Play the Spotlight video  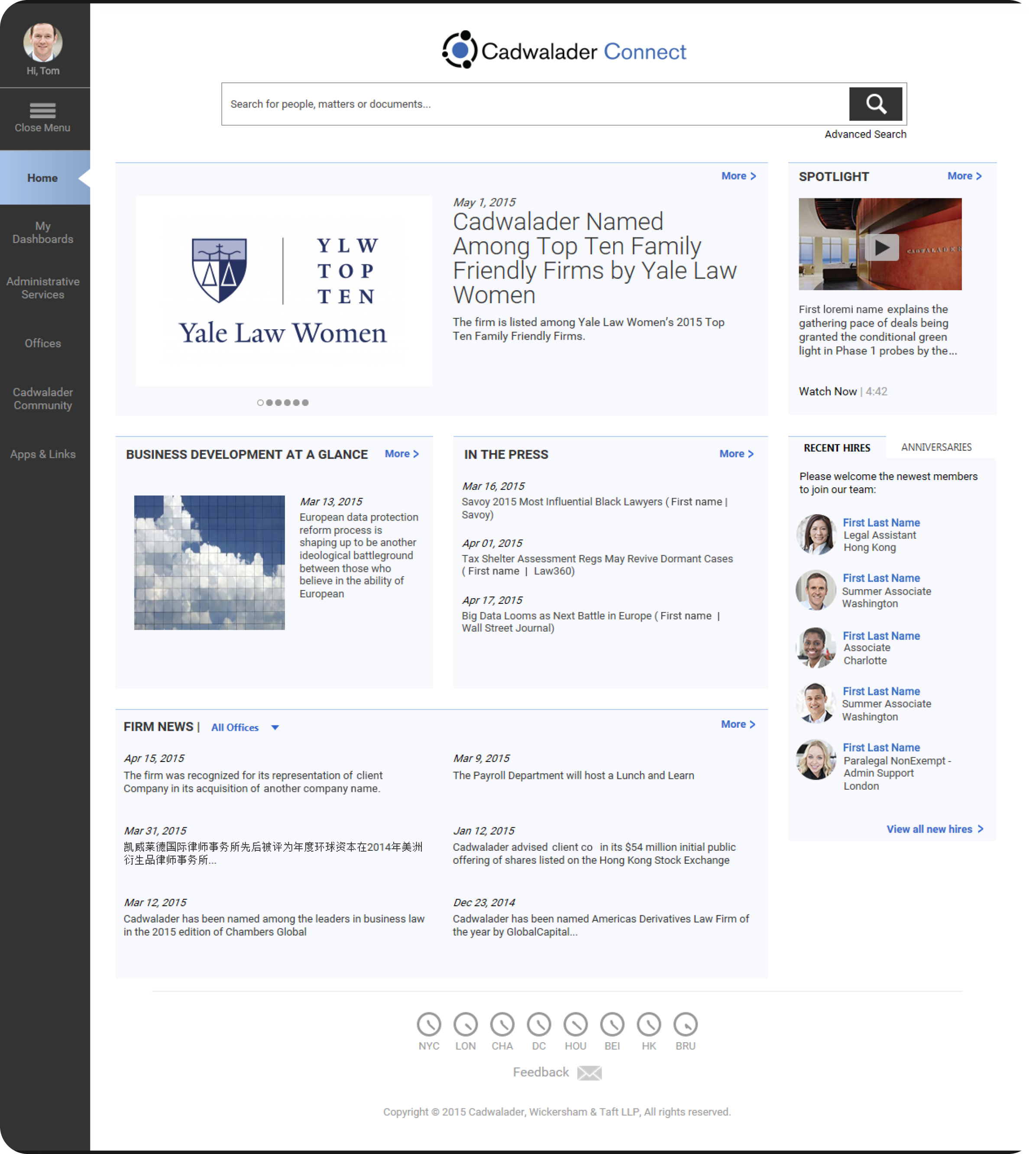(x=881, y=246)
